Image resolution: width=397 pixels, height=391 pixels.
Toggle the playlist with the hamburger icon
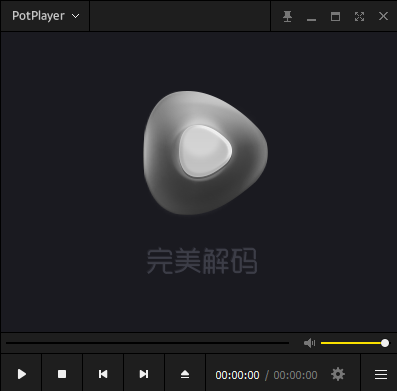[x=381, y=374]
